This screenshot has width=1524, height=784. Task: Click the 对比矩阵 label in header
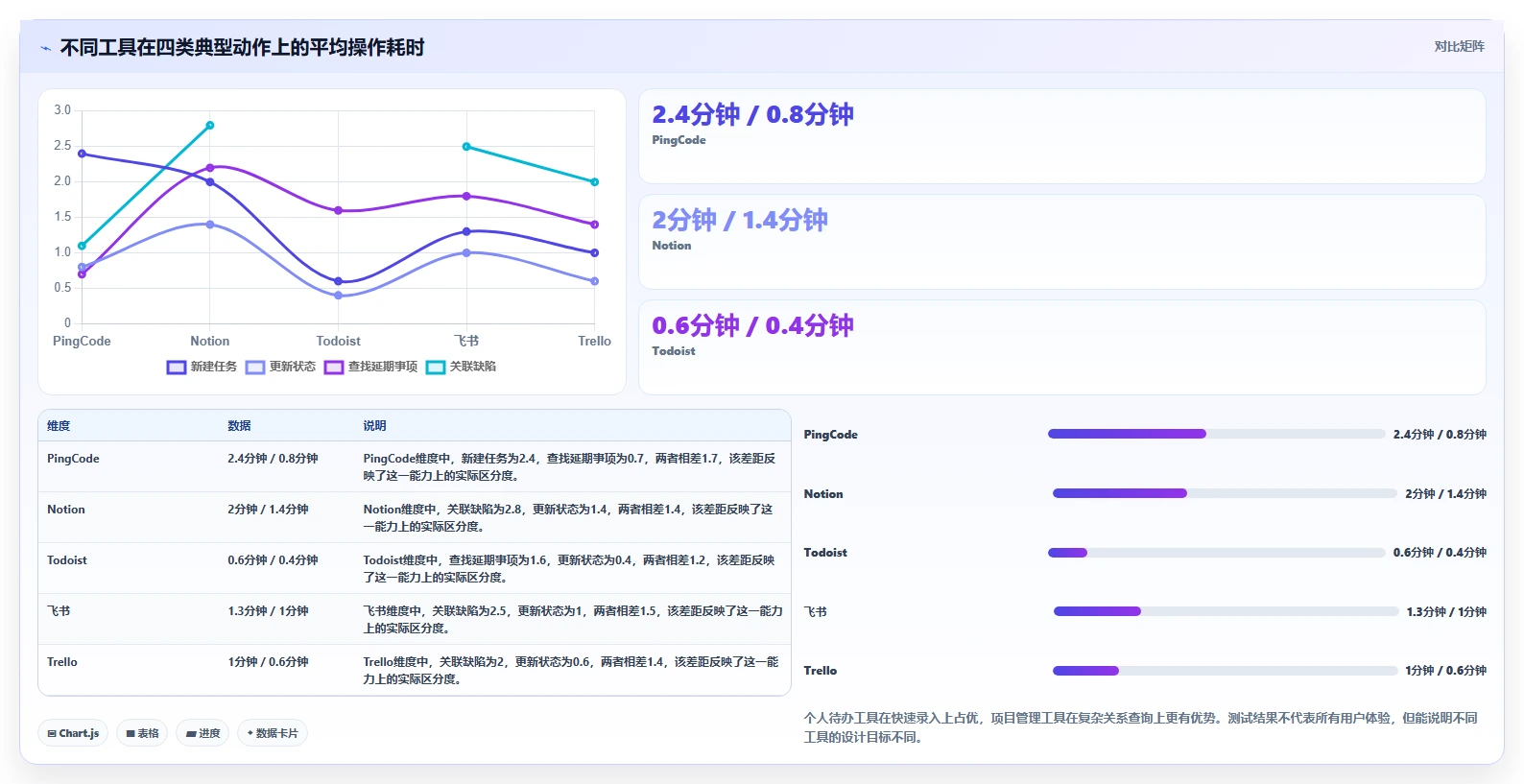click(x=1459, y=46)
